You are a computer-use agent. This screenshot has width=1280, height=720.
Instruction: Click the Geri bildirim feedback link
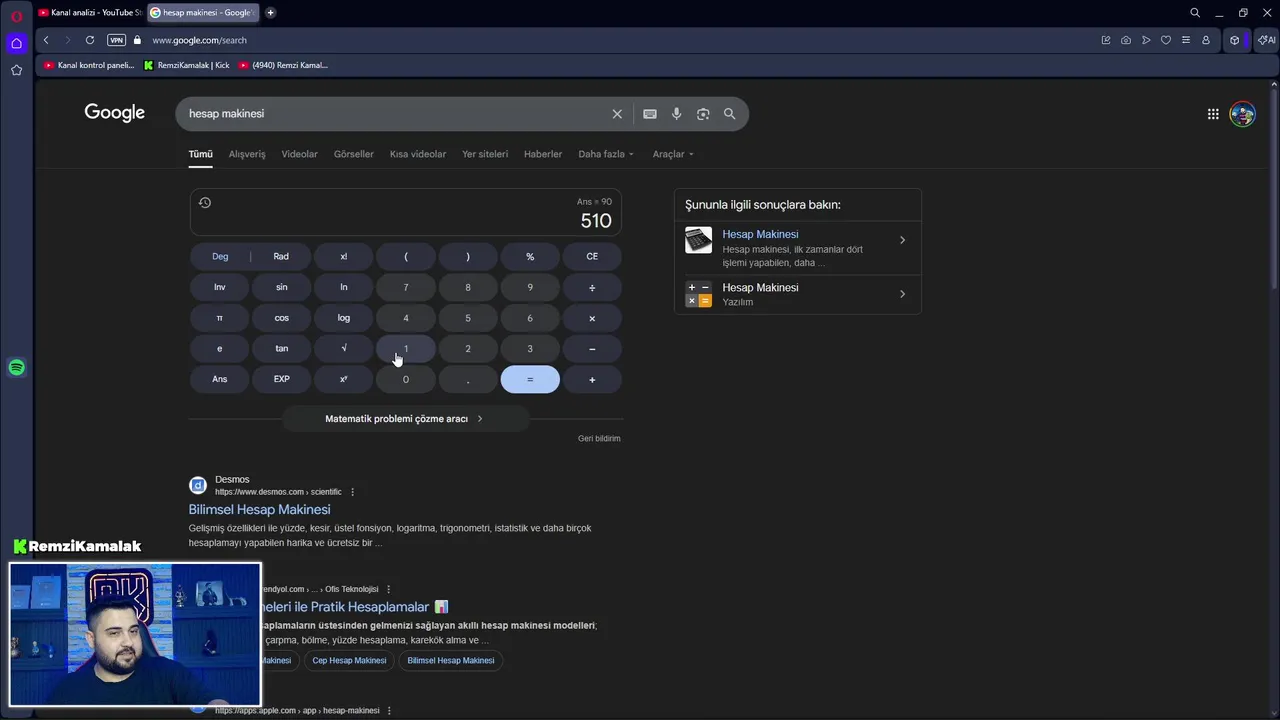click(x=599, y=439)
